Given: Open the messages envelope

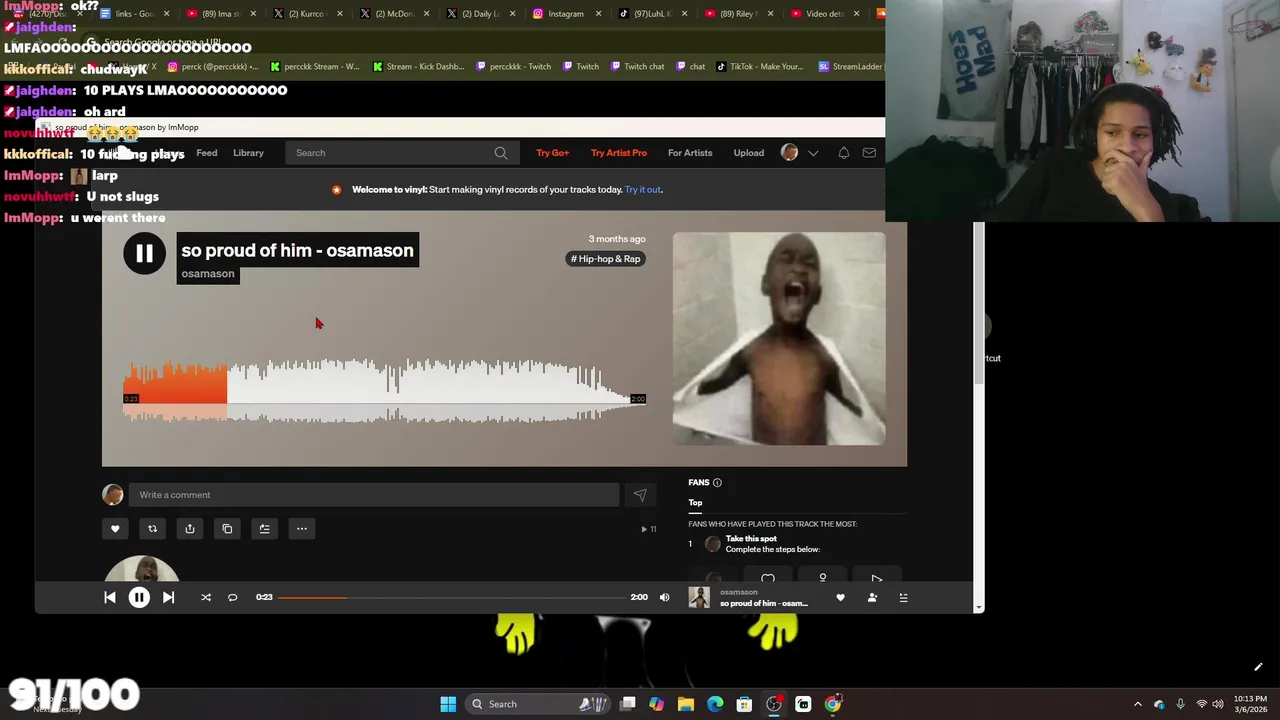Looking at the screenshot, I should 869,153.
